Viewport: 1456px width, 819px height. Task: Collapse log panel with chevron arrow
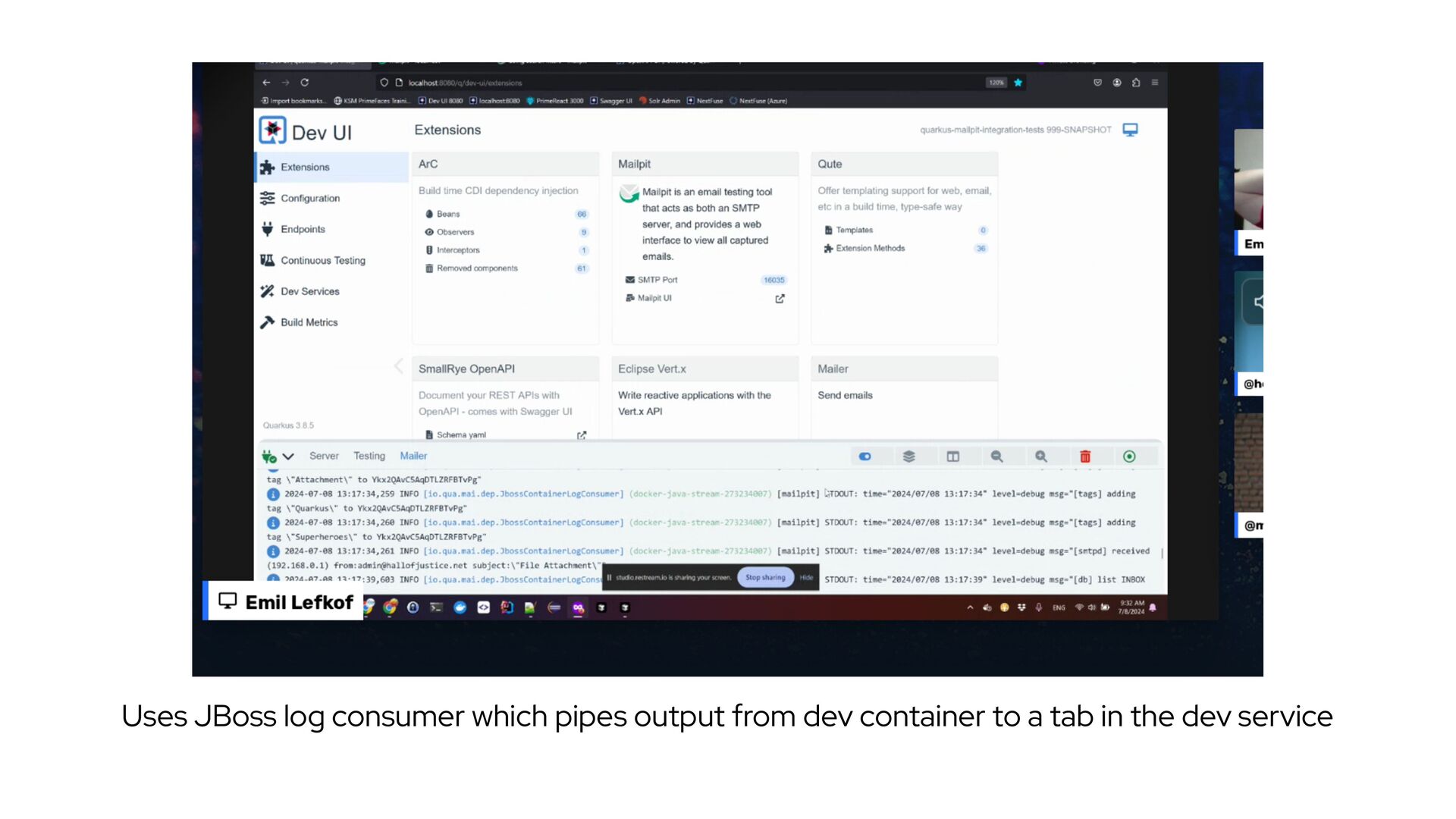tap(288, 457)
